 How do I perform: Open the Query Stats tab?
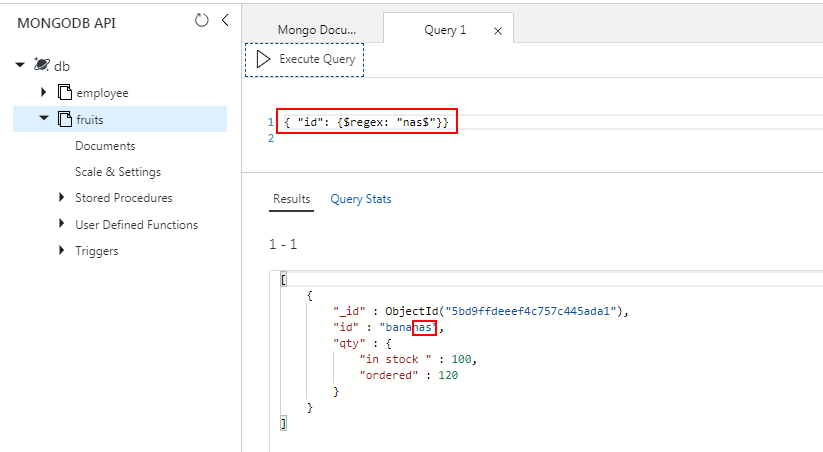coord(361,199)
